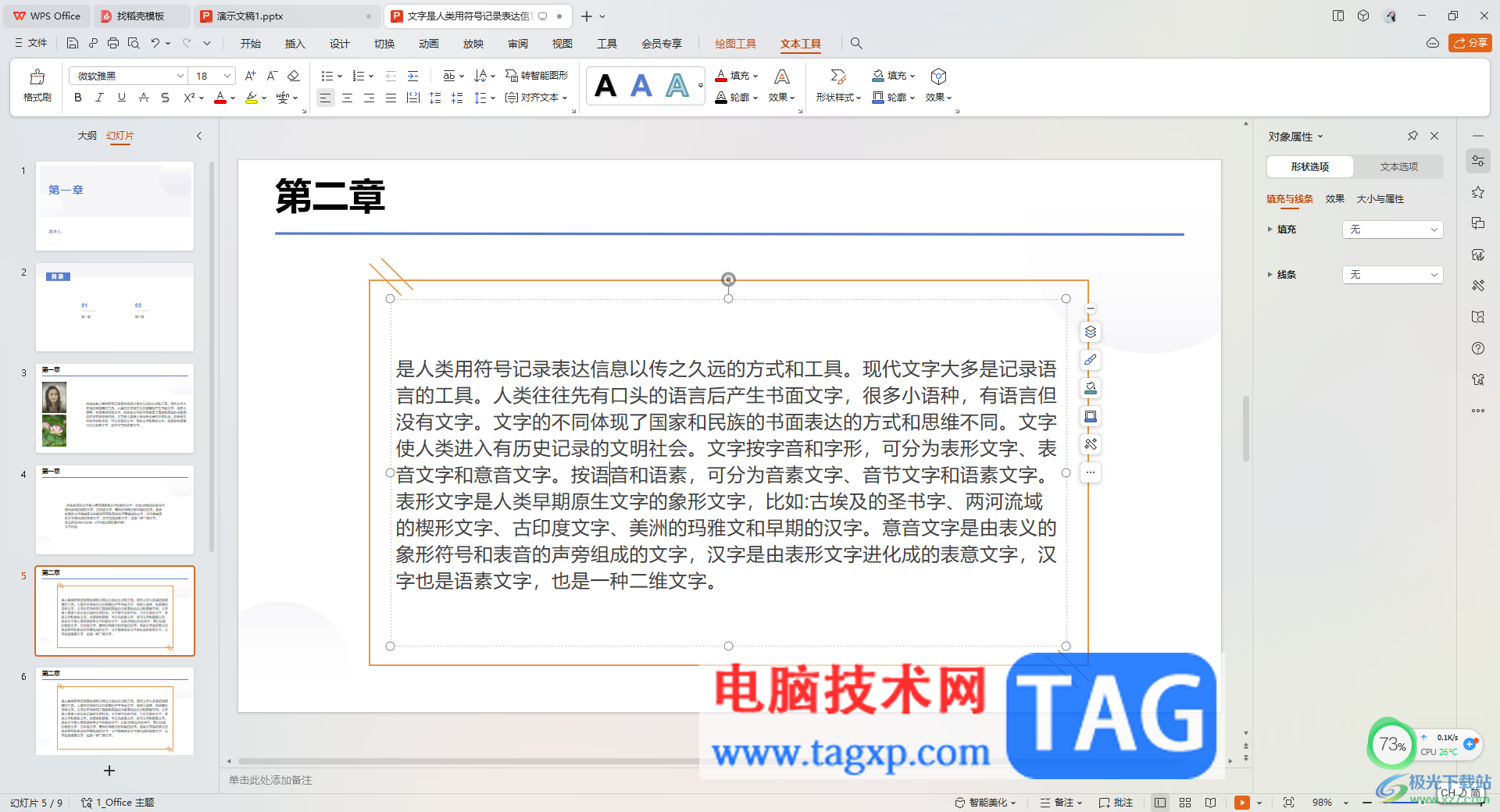Apply text shadow S icon

pos(165,98)
